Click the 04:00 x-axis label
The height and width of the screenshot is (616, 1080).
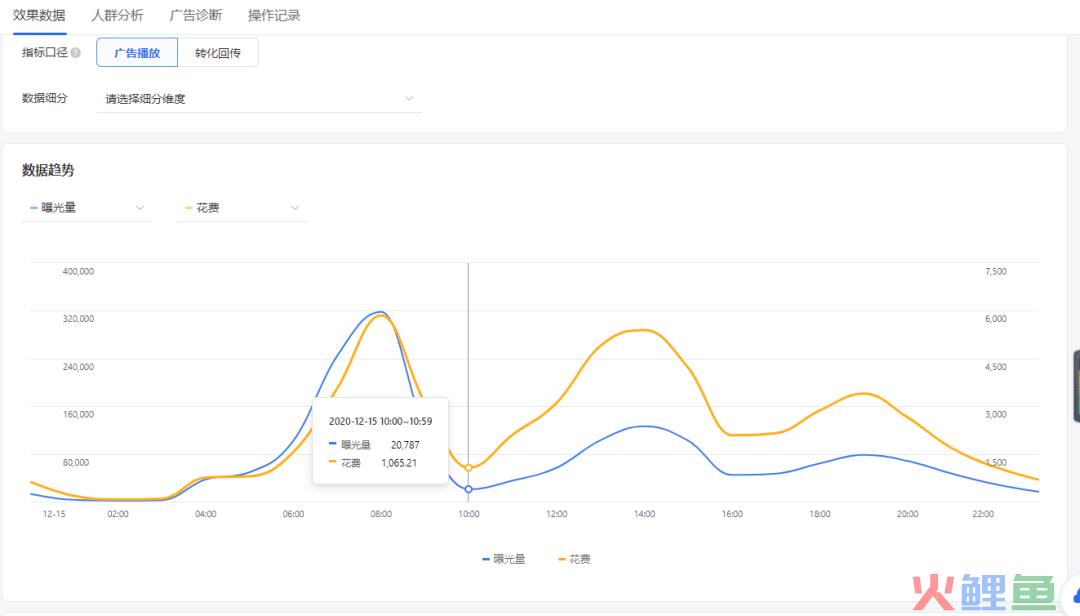click(x=205, y=514)
